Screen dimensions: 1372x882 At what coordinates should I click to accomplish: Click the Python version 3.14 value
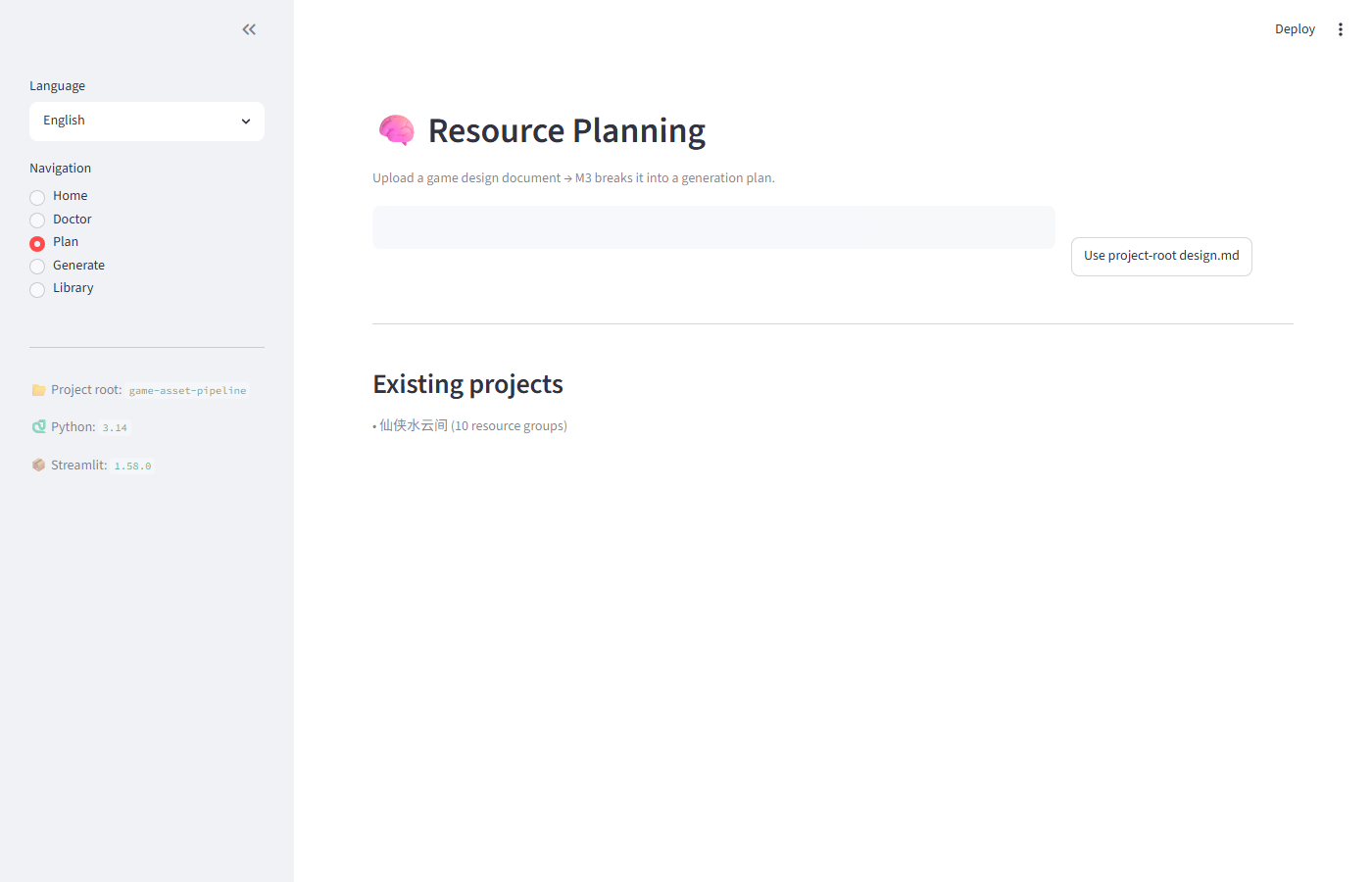click(115, 428)
